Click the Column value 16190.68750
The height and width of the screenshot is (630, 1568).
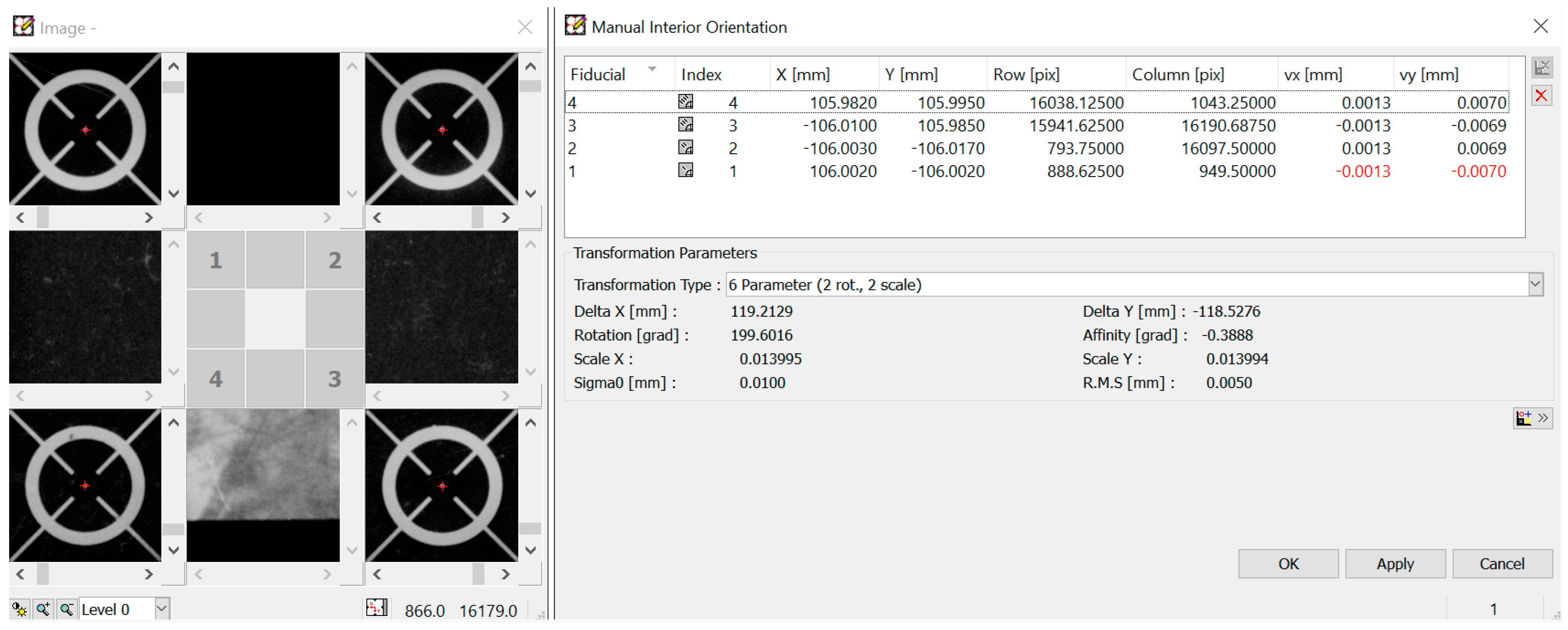click(1228, 125)
